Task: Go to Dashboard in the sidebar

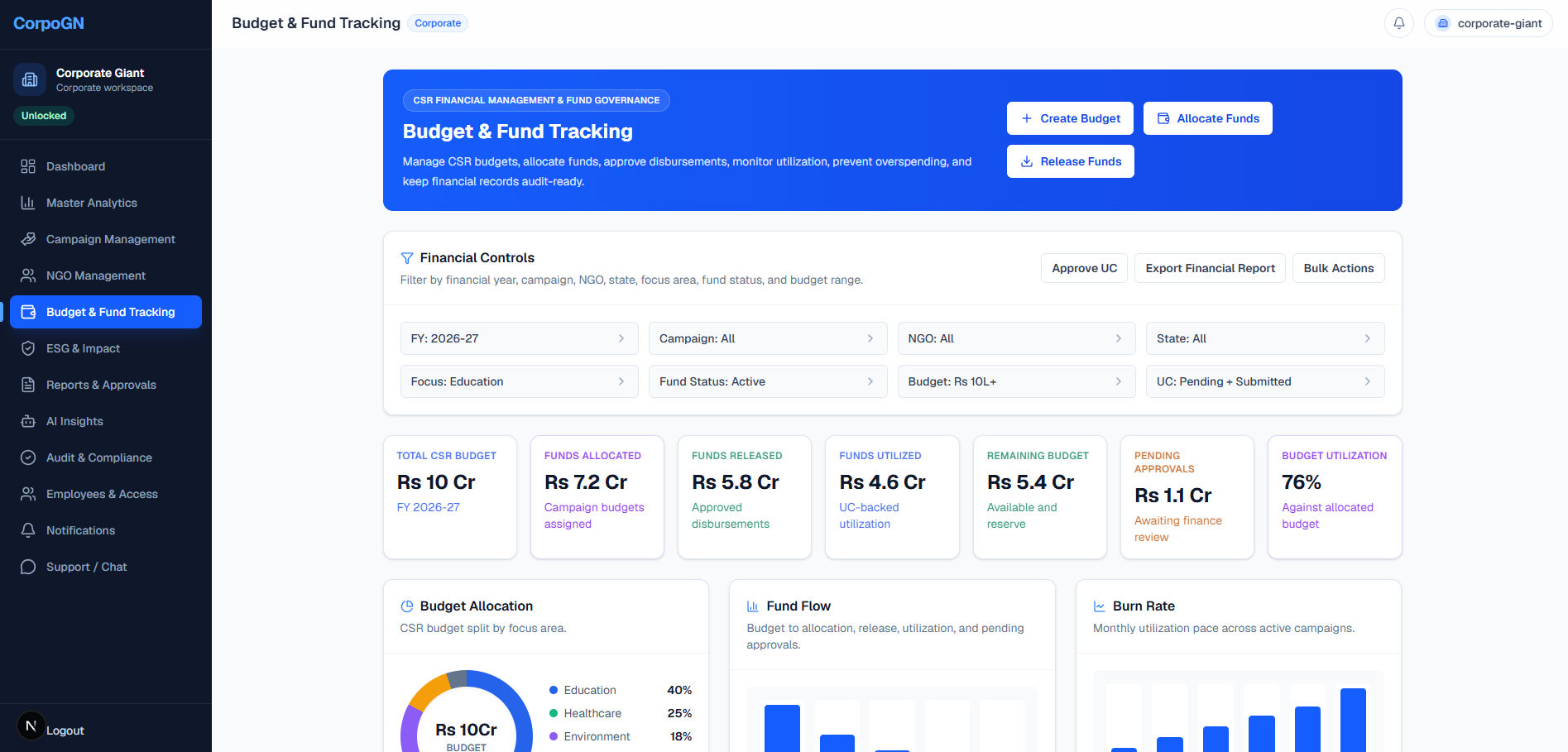Action: [106, 166]
